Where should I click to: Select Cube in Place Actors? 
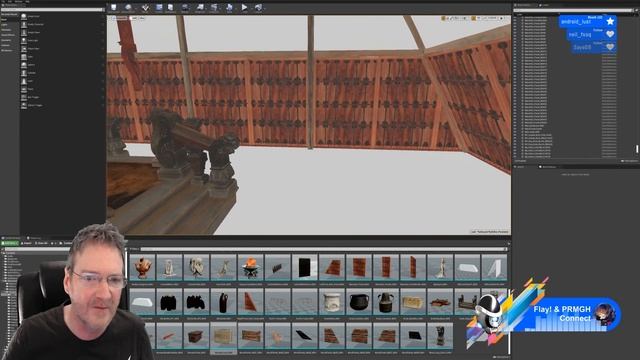62,57
